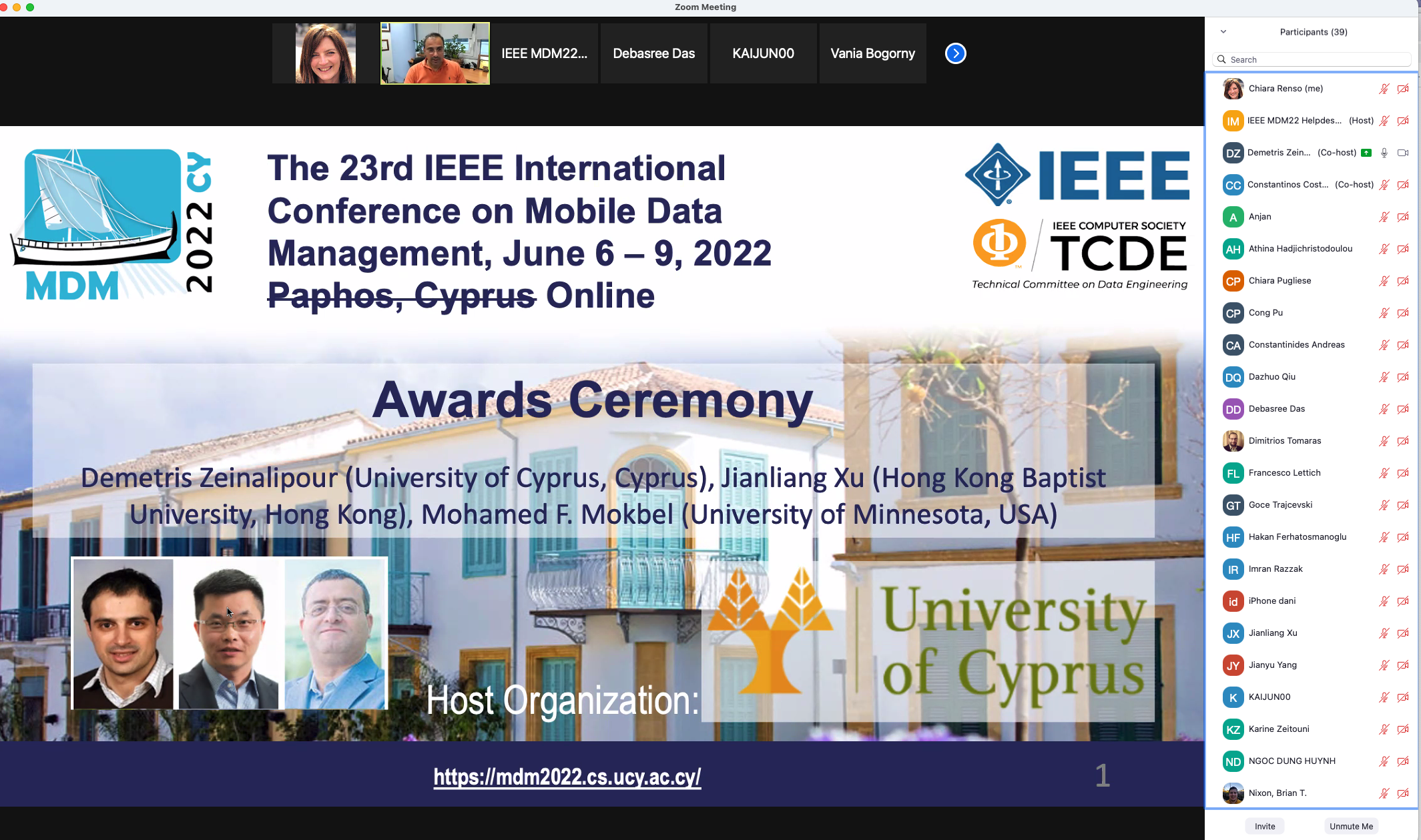This screenshot has width=1421, height=840.
Task: Select participant Francesco Lettich
Action: pos(1312,473)
